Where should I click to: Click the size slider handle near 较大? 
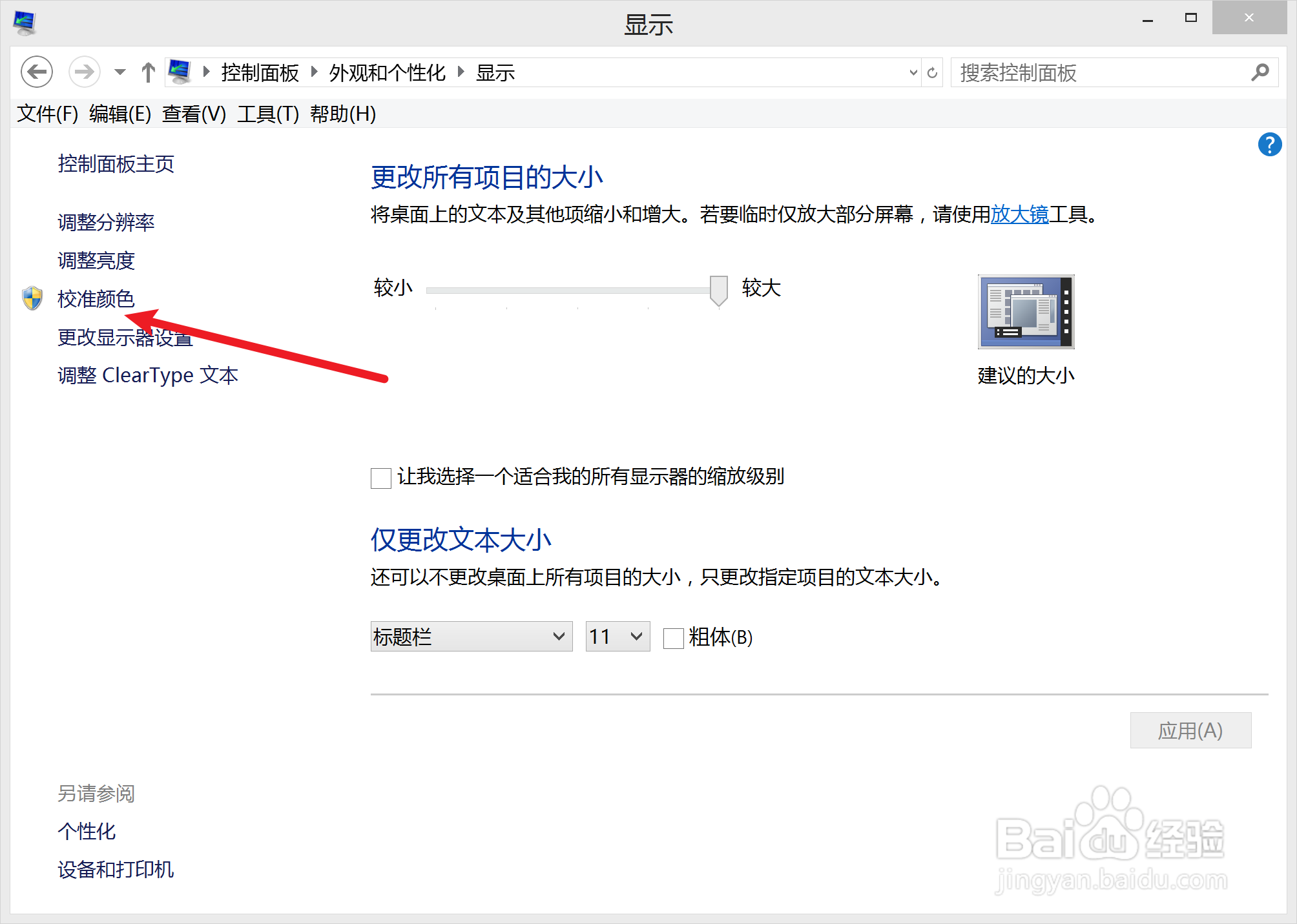[718, 290]
